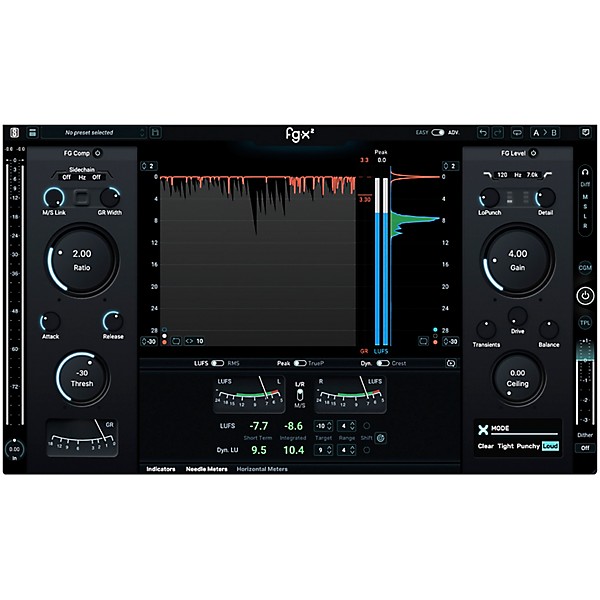Flip the L/R to M/S switch
The width and height of the screenshot is (600, 600).
[x=300, y=395]
